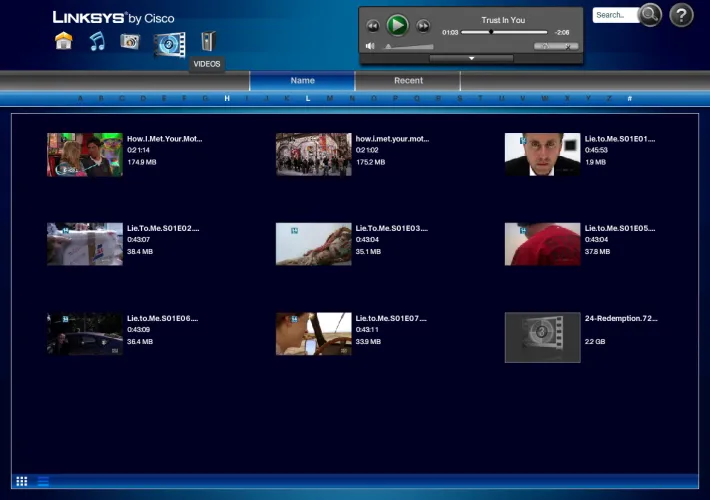710x500 pixels.
Task: Click the search magnifier button
Action: [x=650, y=14]
